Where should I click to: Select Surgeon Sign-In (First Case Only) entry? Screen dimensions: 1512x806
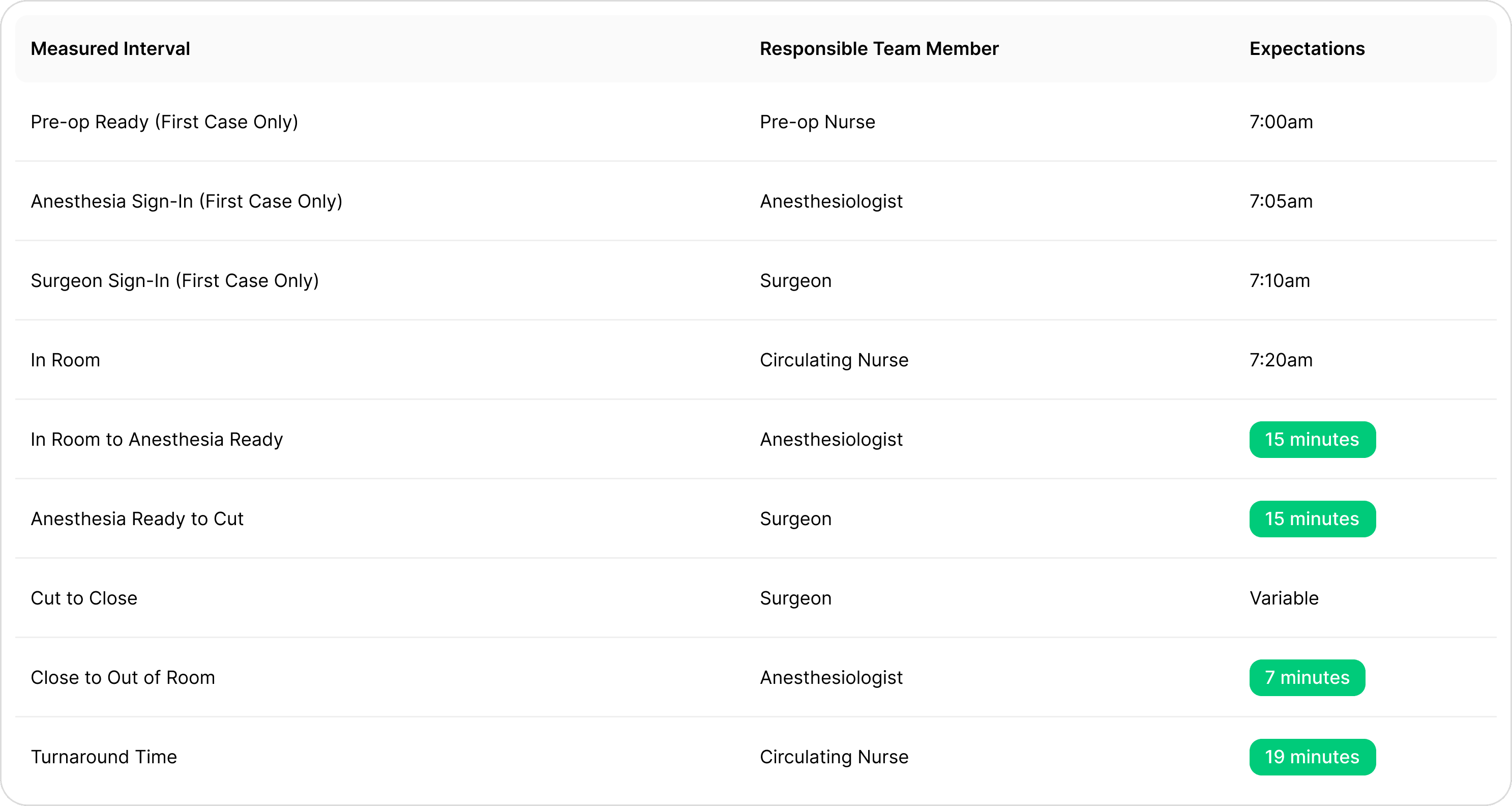click(174, 281)
